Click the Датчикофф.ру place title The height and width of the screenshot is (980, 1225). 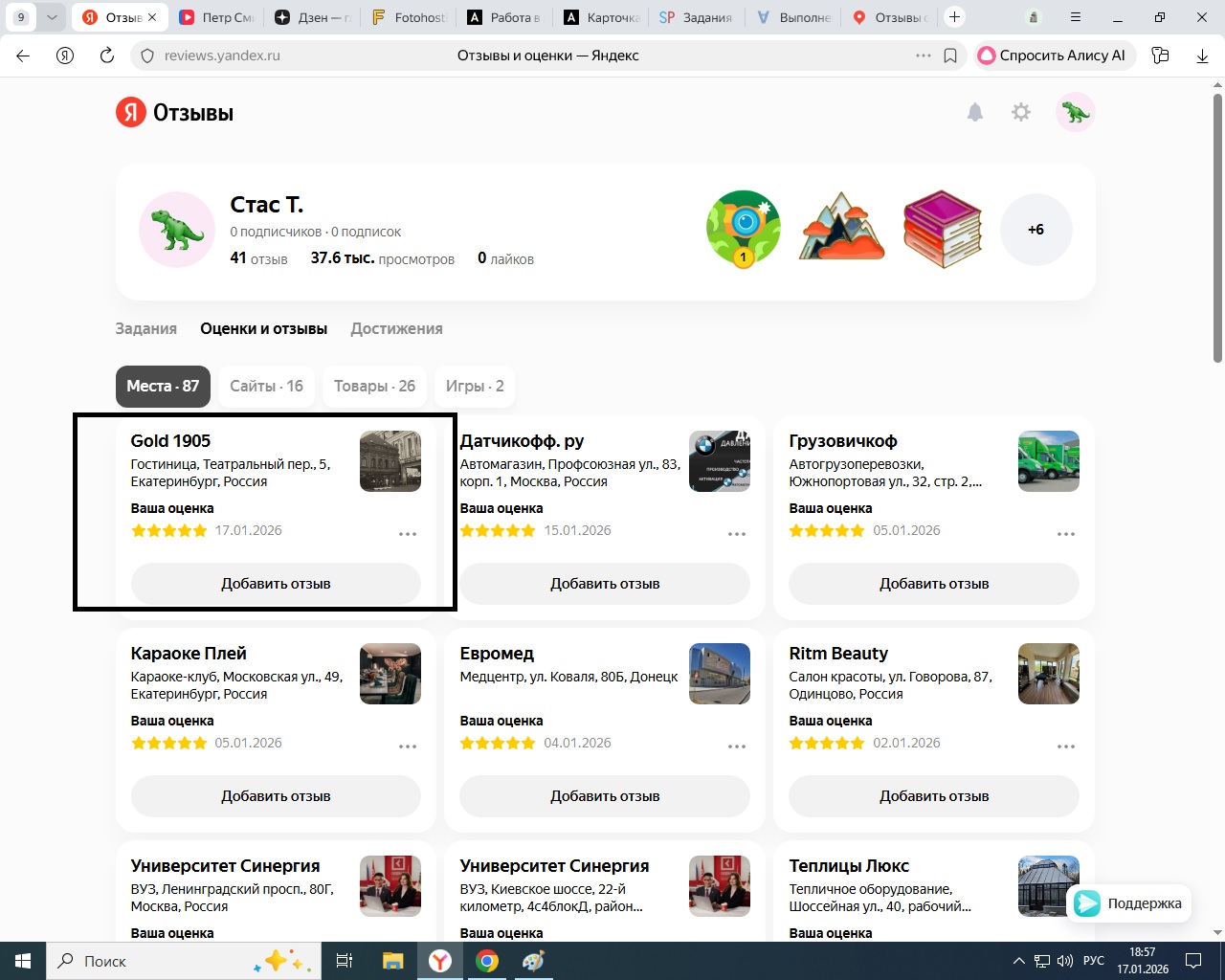point(522,441)
